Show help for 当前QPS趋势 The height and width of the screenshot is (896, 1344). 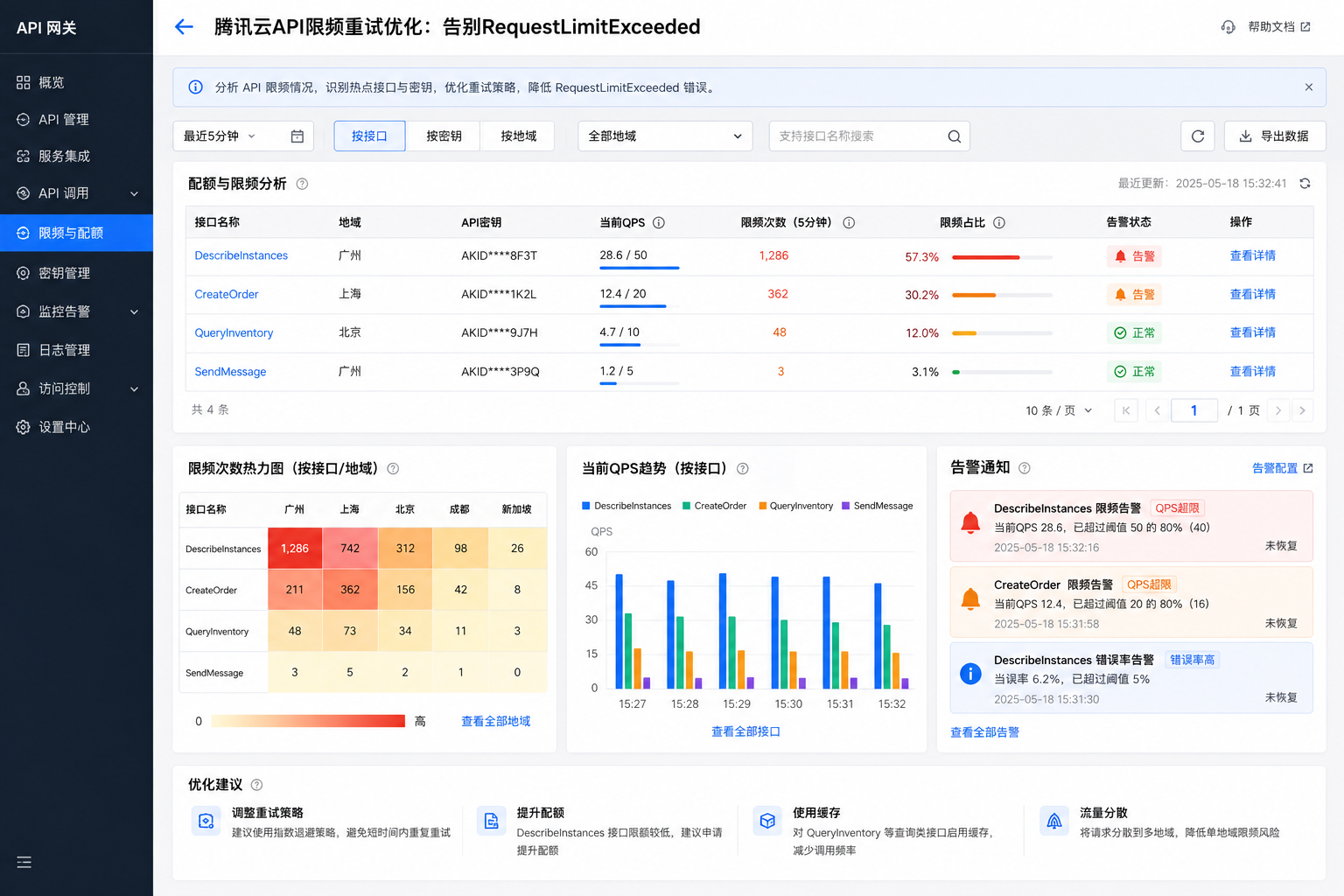click(743, 468)
